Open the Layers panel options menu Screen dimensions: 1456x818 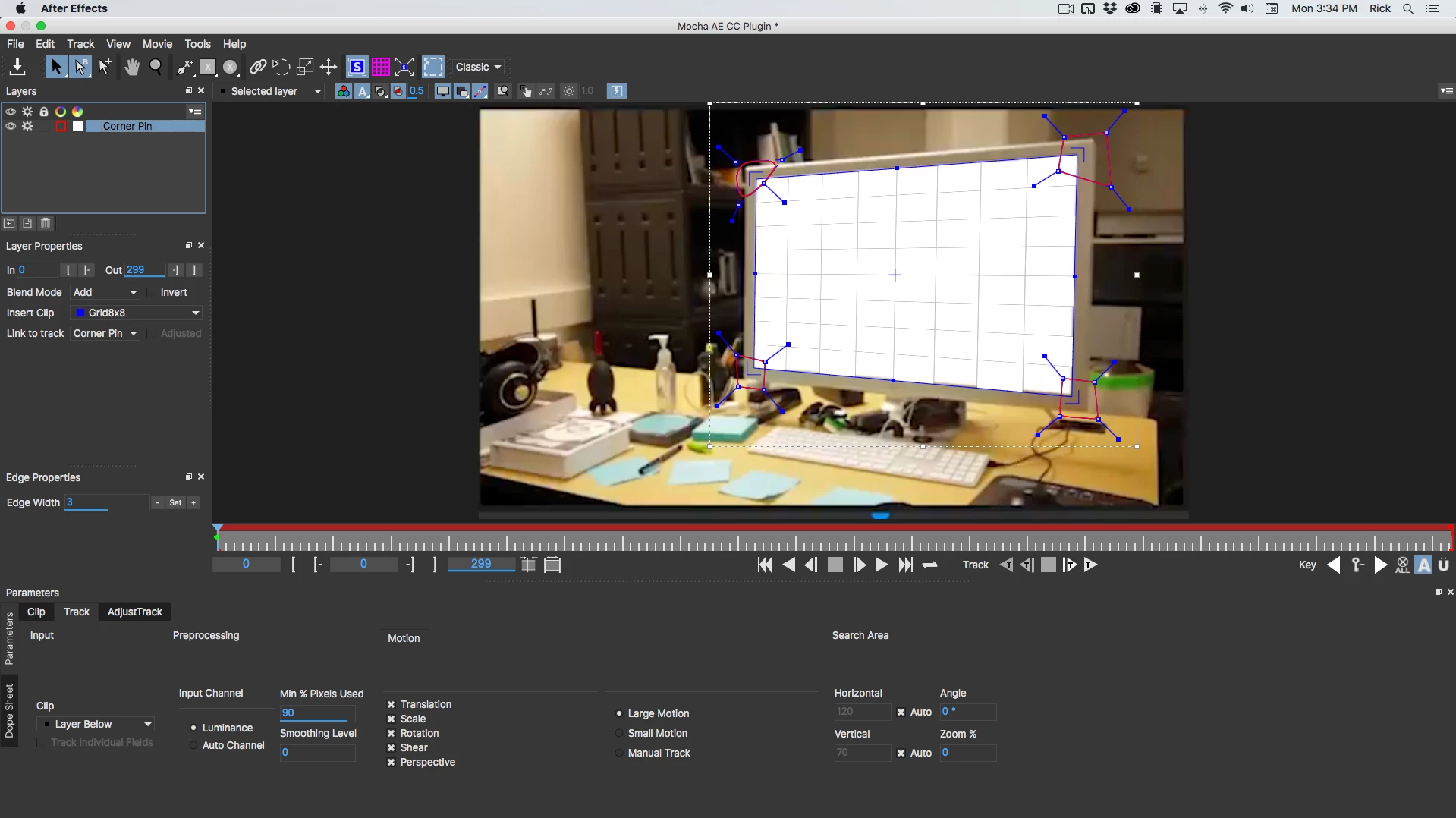195,112
